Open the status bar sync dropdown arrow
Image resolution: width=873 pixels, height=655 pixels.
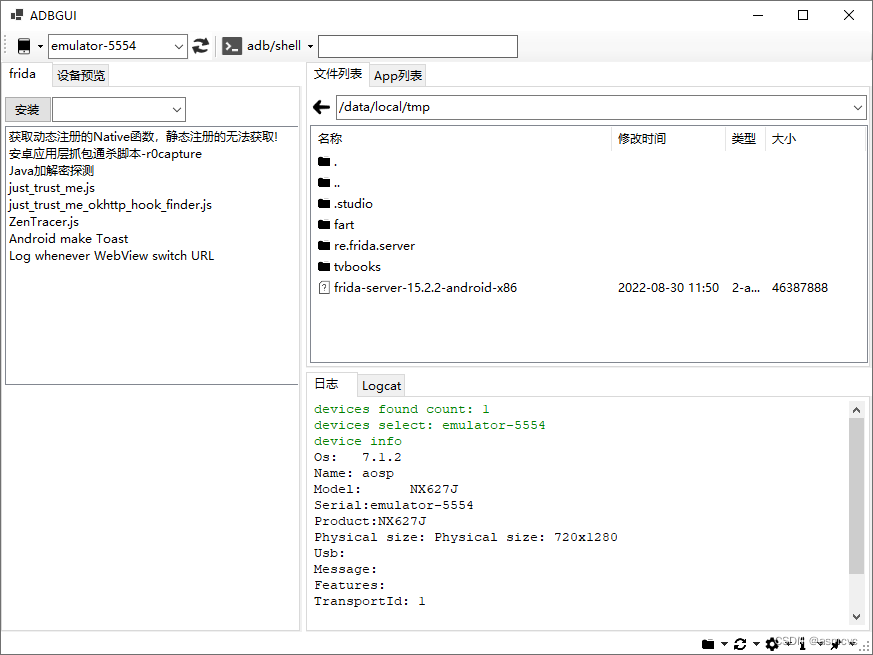click(756, 644)
